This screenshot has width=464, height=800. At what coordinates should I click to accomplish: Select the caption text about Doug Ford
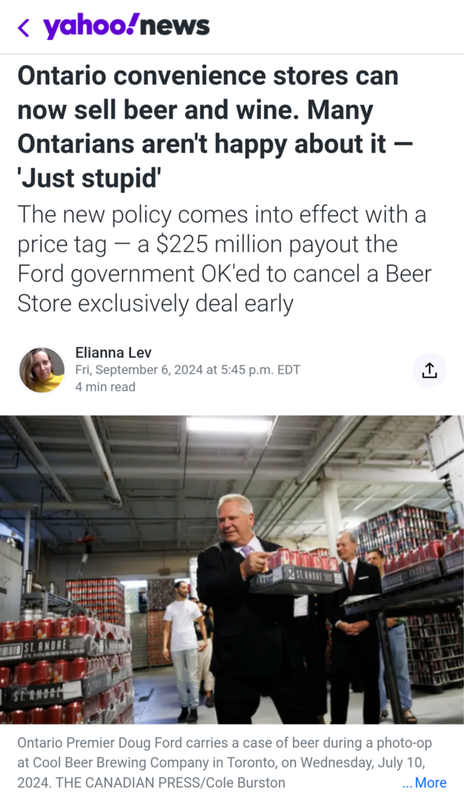point(225,762)
